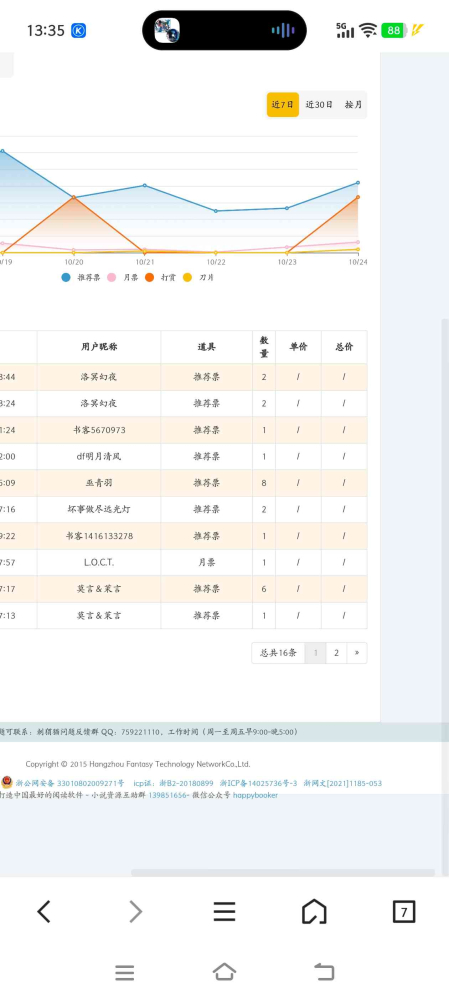Click the 道具 column header

(x=206, y=347)
